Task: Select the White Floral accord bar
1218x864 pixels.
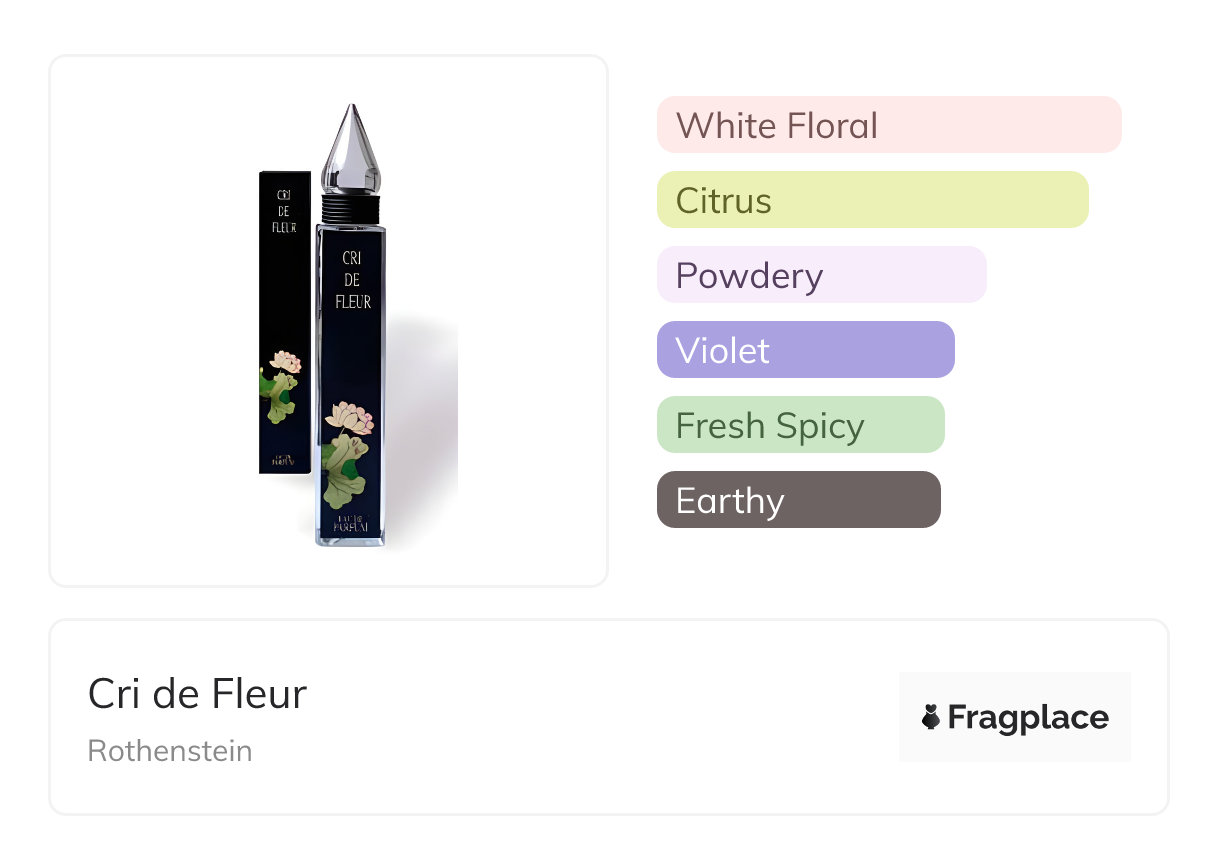Action: [x=888, y=125]
